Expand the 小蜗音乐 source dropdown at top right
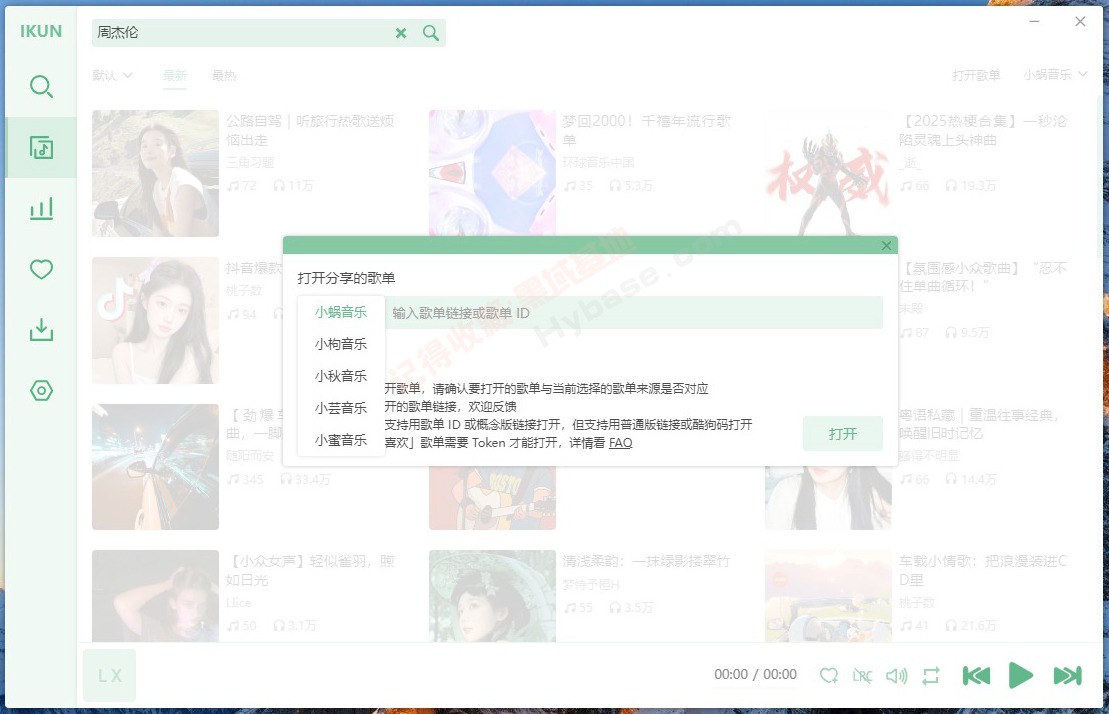Screen dimensions: 1109x714 1055,74
